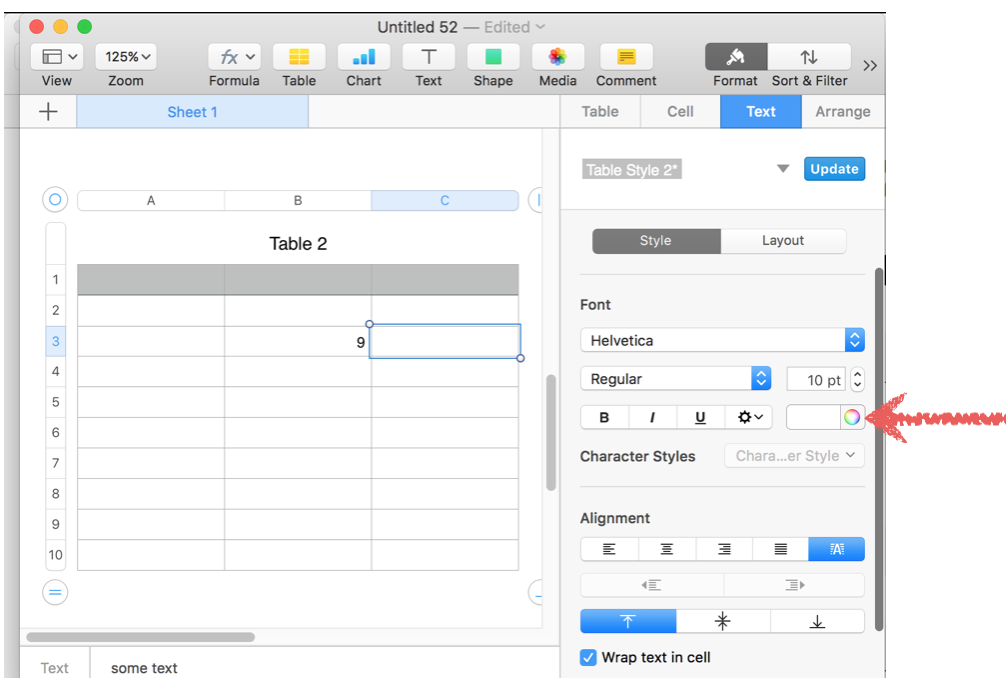Open the View toolbar menu

click(56, 56)
